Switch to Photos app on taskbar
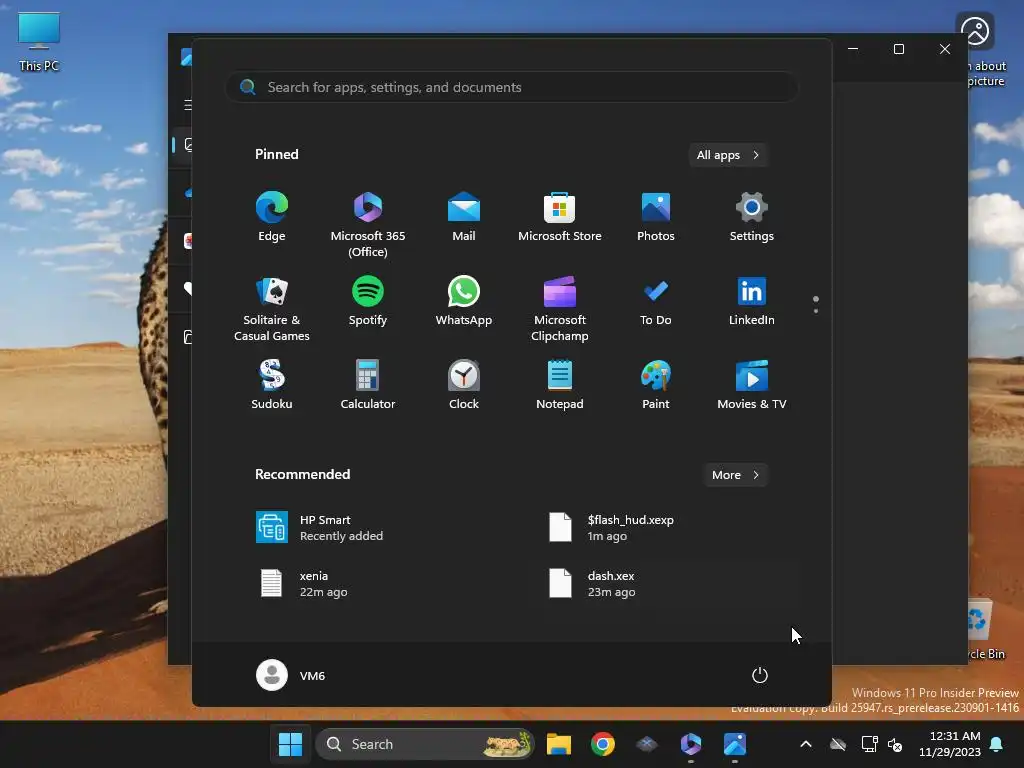This screenshot has height=768, width=1024. [x=735, y=744]
